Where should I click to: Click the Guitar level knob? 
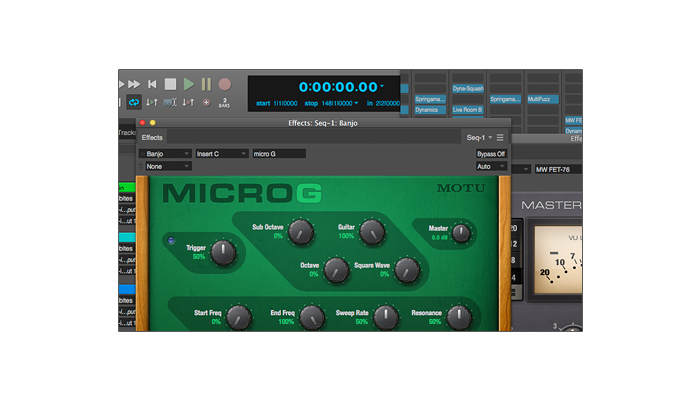tap(372, 232)
